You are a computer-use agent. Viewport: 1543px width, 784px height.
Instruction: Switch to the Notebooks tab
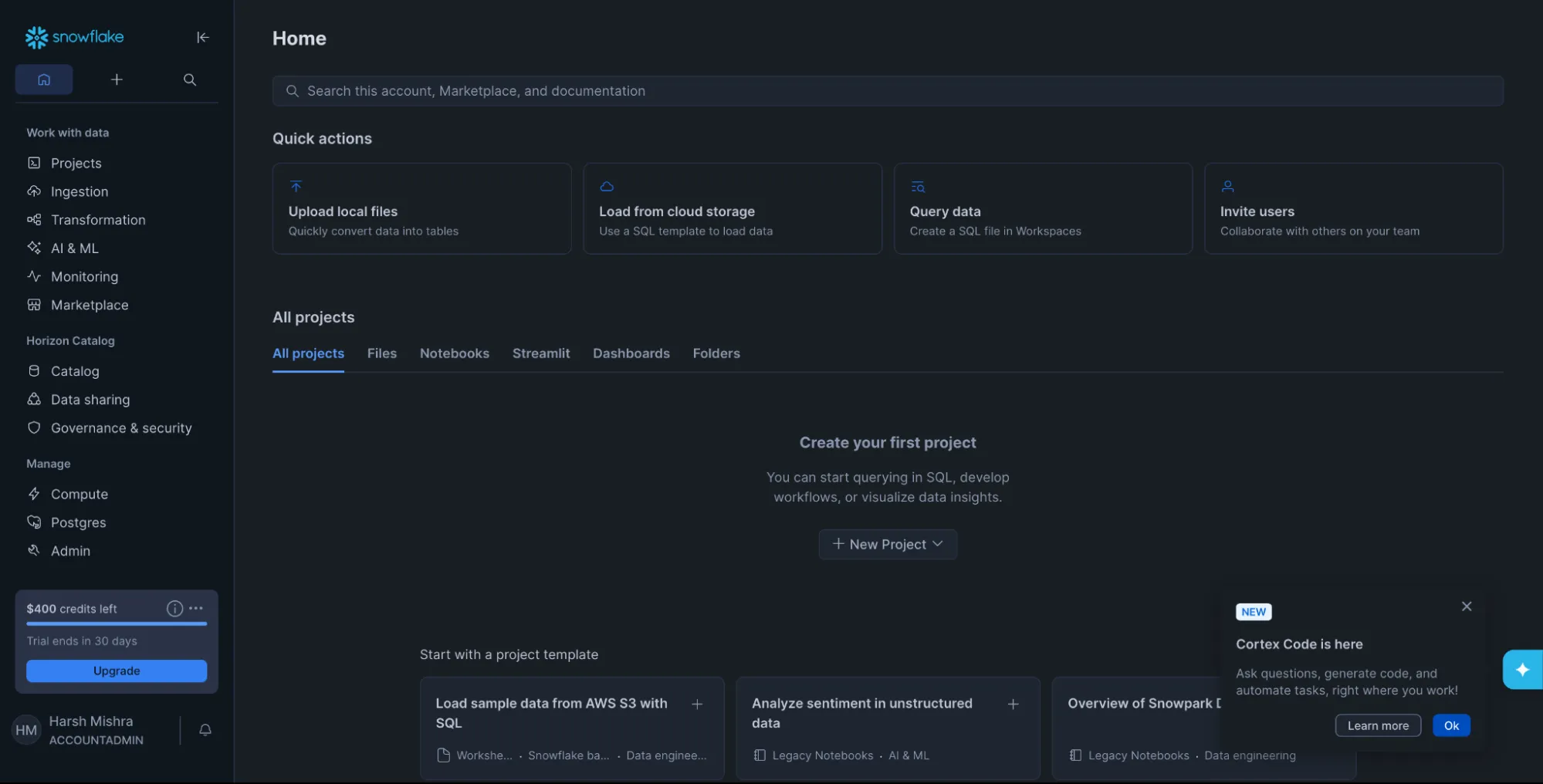(x=454, y=353)
